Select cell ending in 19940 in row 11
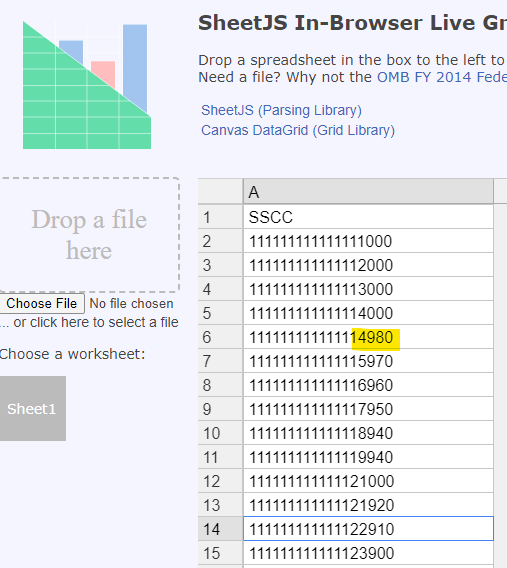This screenshot has width=507, height=568. [x=368, y=457]
